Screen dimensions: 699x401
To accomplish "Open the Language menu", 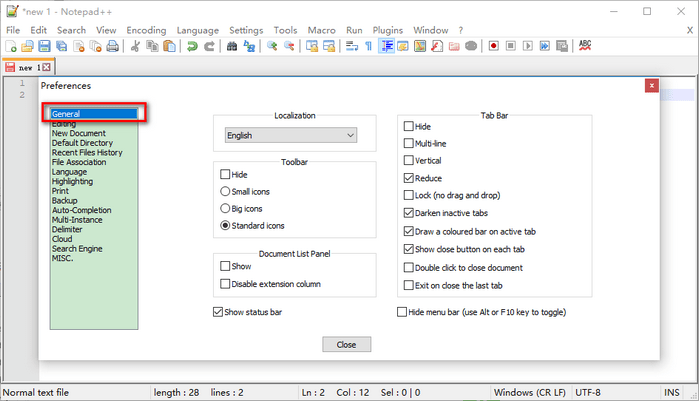I will click(197, 30).
